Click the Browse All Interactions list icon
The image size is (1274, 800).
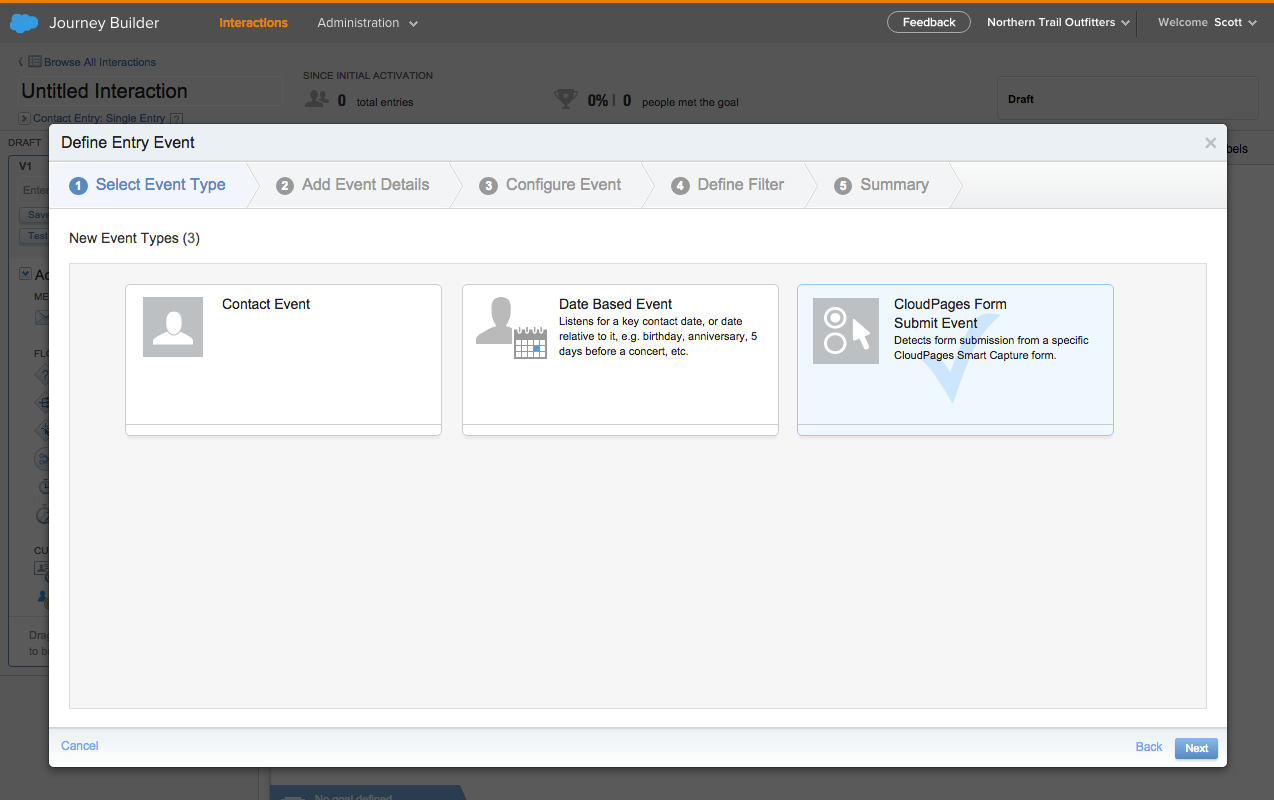point(35,62)
